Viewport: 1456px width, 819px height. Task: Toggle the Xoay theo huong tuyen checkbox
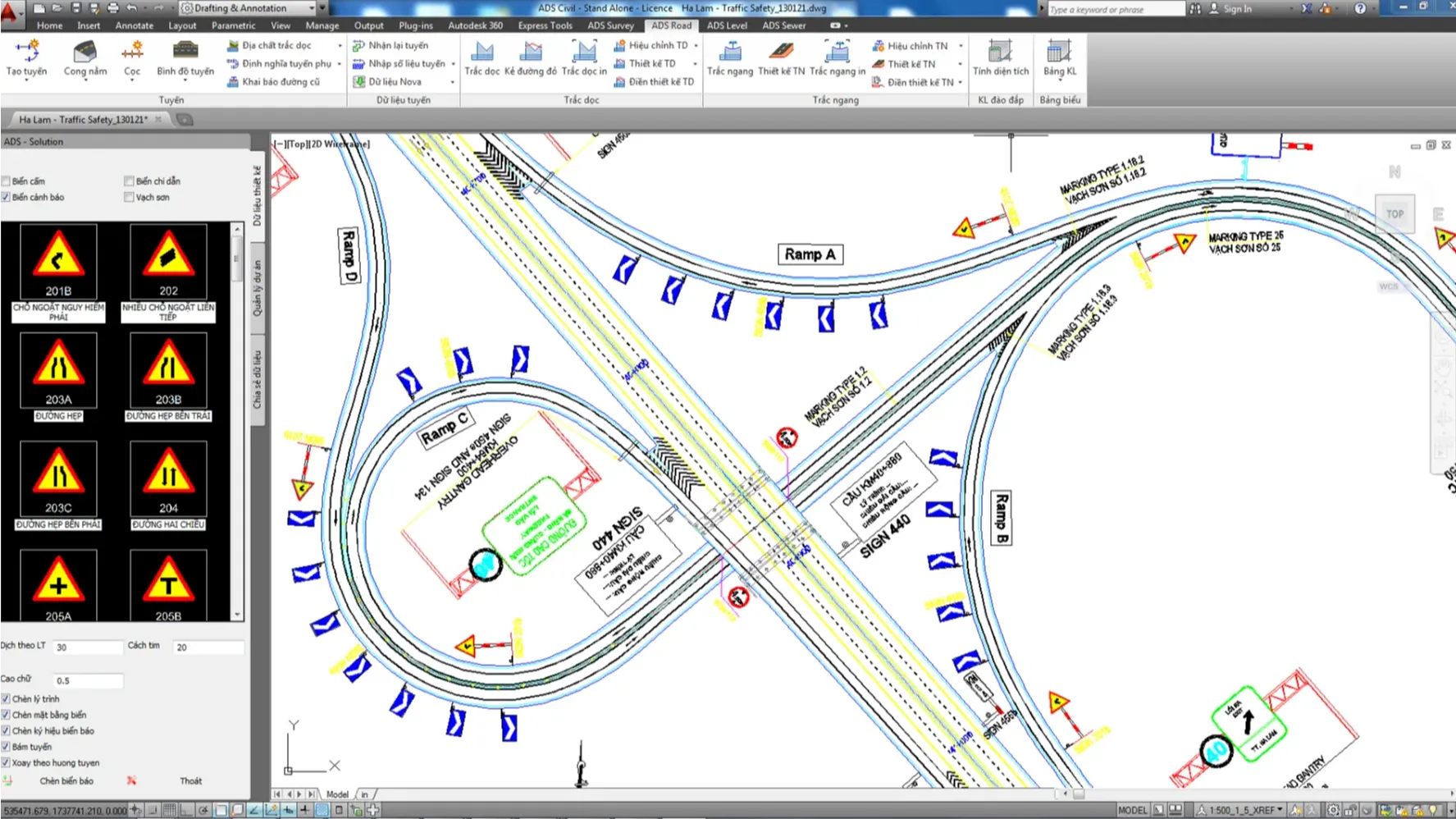coord(6,763)
